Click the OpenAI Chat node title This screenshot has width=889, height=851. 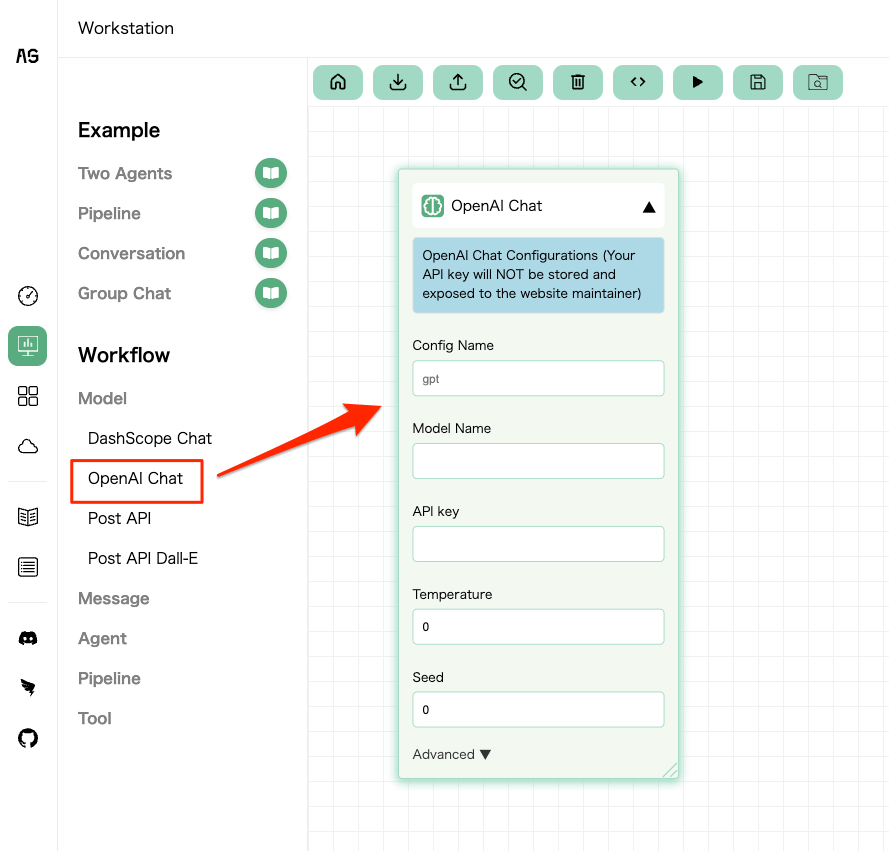497,206
